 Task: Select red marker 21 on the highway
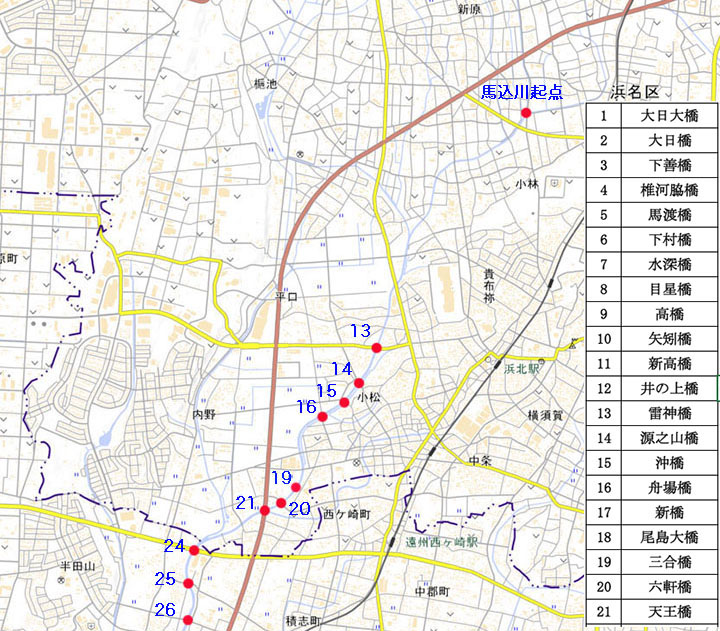coord(264,510)
